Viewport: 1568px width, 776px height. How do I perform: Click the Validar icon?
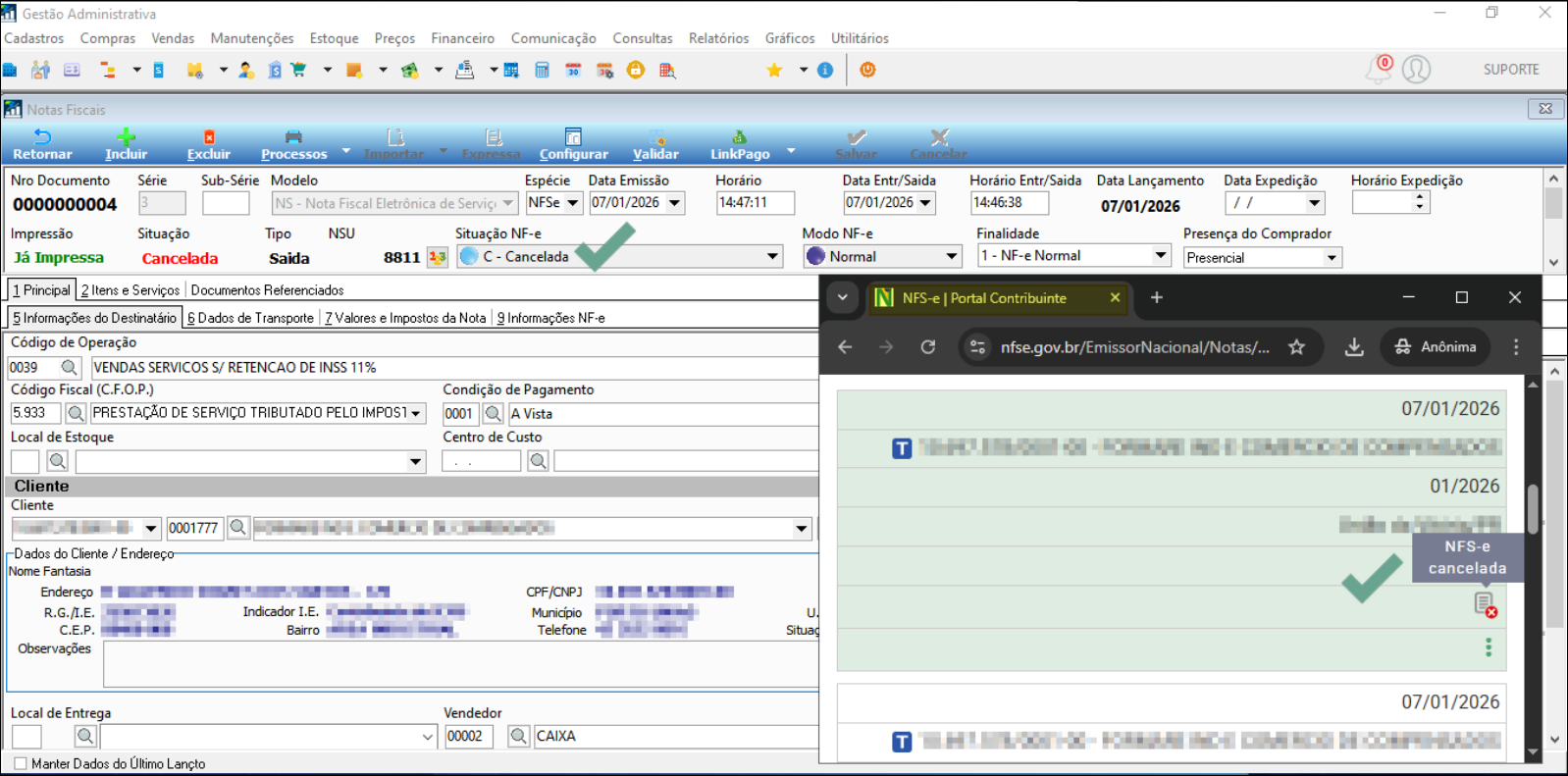pos(655,143)
